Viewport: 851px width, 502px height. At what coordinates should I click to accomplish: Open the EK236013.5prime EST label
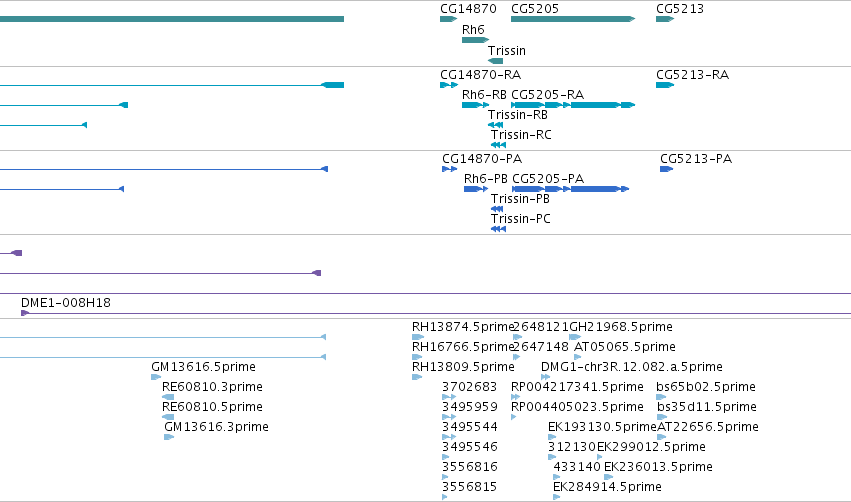[x=658, y=467]
